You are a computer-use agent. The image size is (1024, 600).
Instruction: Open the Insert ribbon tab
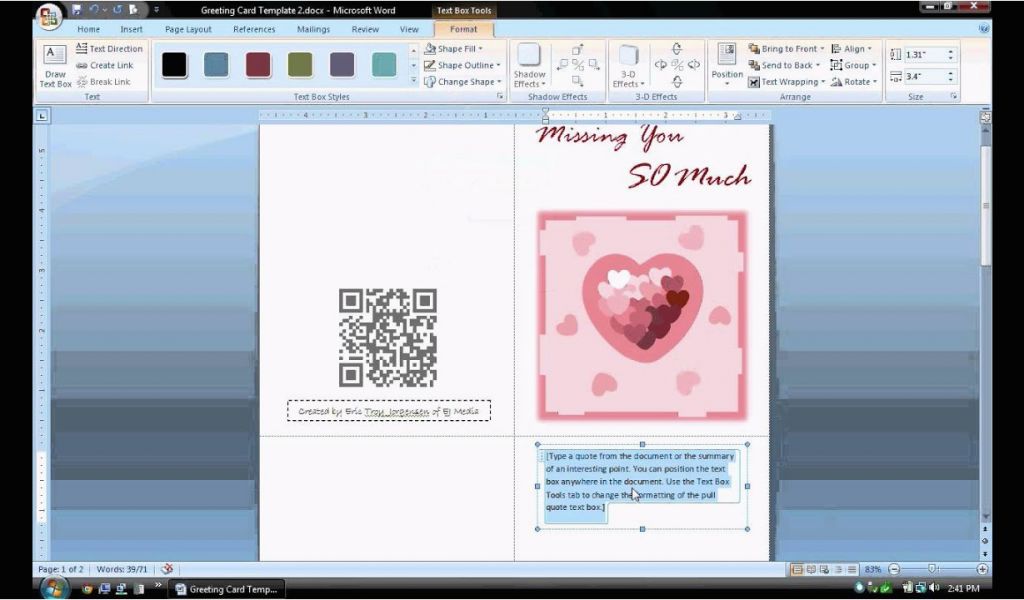(131, 29)
